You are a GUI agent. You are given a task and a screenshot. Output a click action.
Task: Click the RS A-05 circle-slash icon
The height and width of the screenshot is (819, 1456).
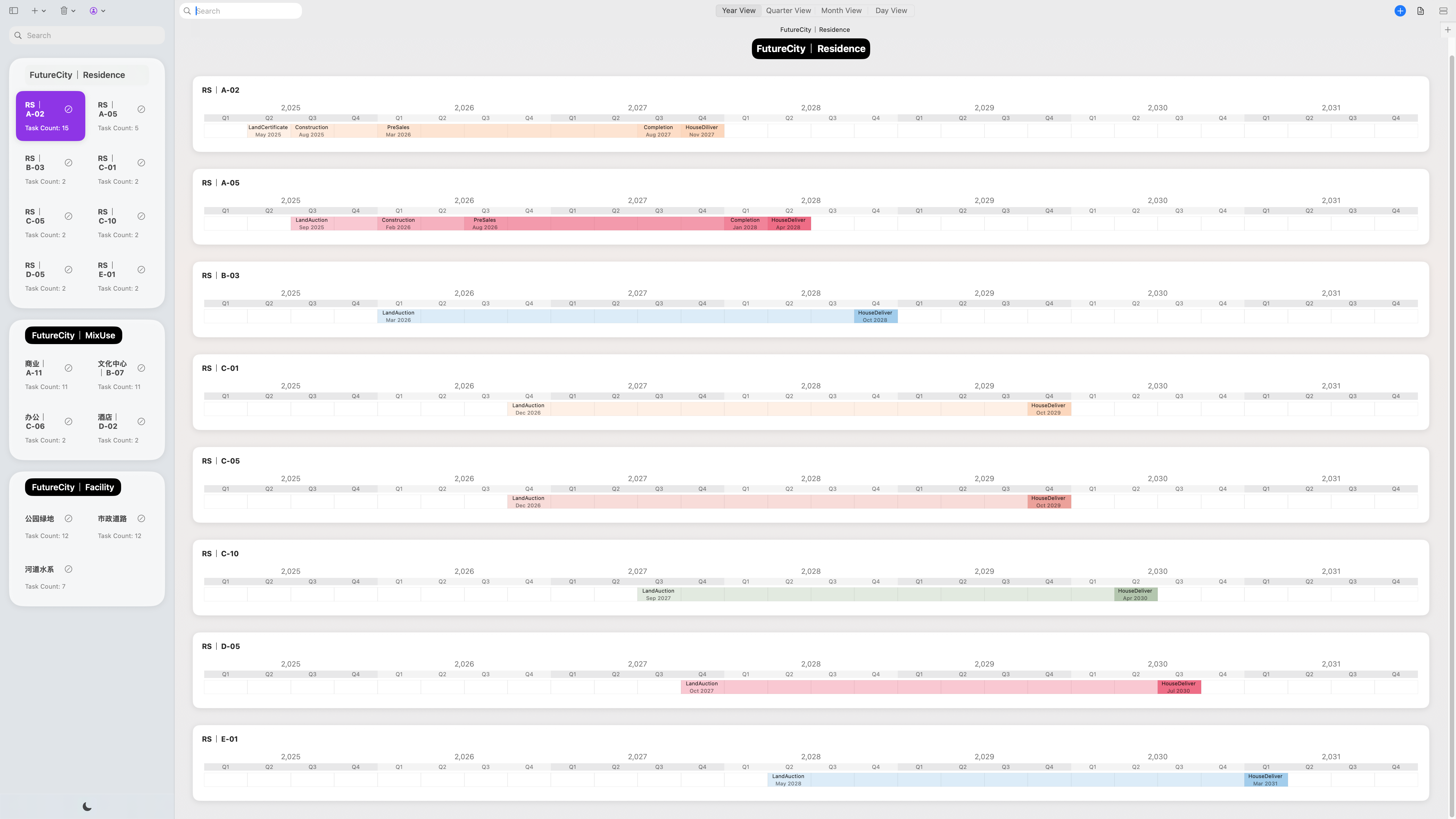[x=141, y=109]
